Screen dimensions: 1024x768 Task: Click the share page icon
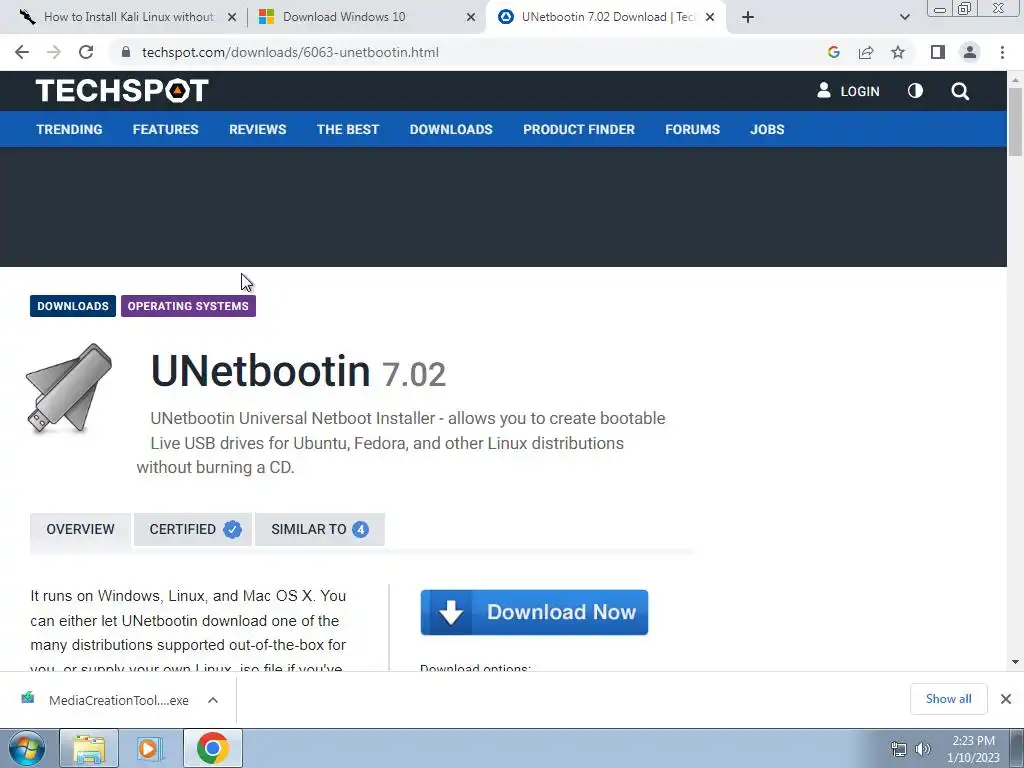click(866, 52)
